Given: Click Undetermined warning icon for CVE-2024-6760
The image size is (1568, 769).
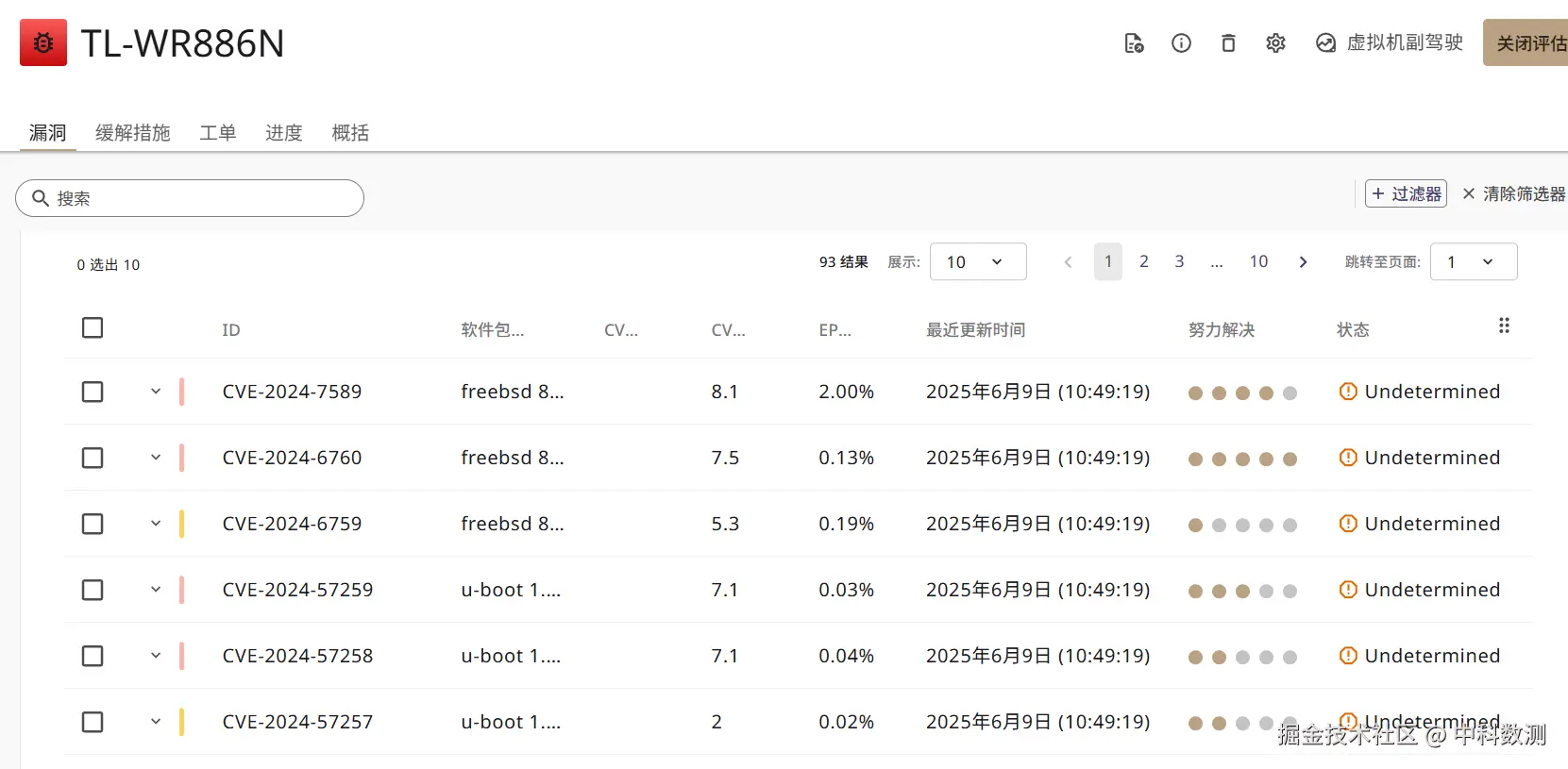Looking at the screenshot, I should [x=1348, y=457].
